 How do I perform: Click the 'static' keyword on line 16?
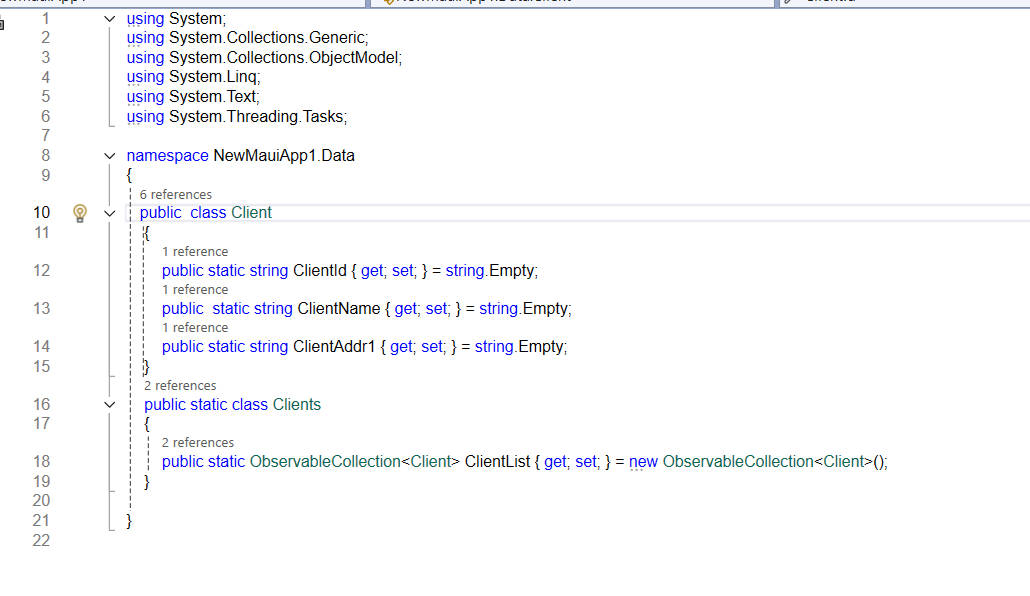[x=209, y=405]
